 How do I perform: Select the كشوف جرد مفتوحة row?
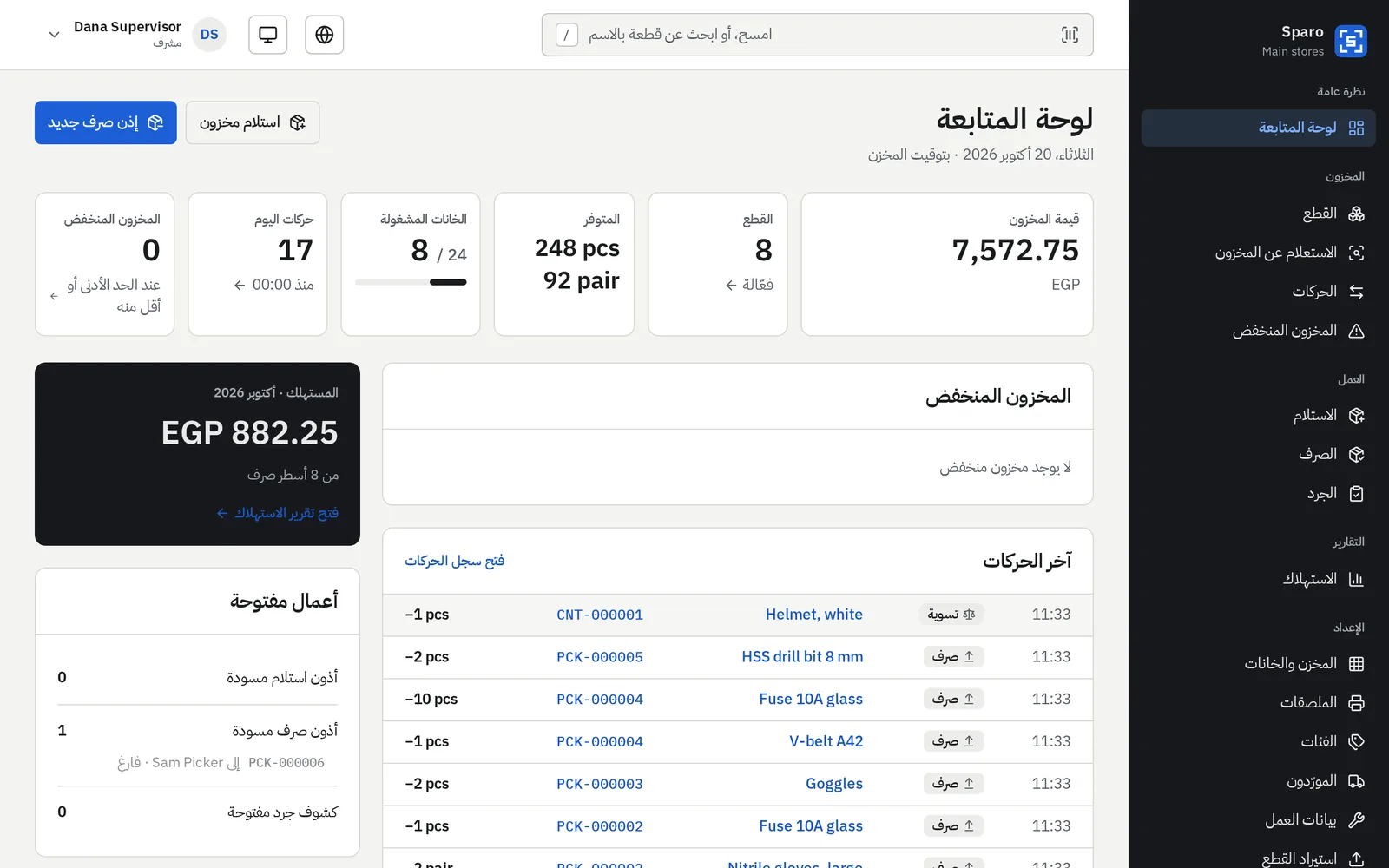pyautogui.click(x=197, y=812)
